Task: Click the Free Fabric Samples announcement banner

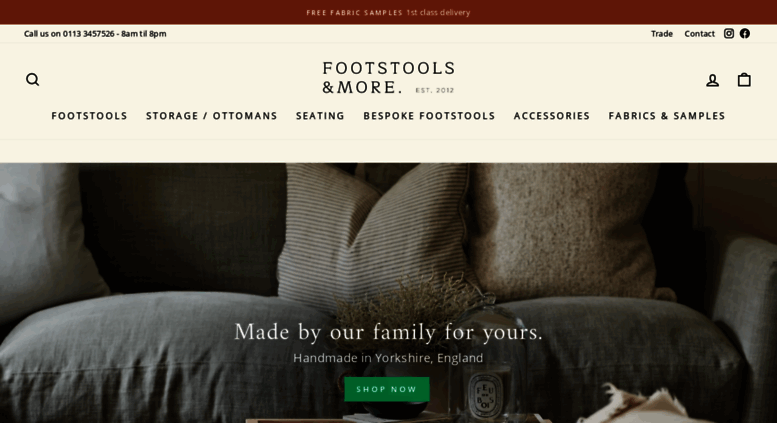Action: point(388,12)
